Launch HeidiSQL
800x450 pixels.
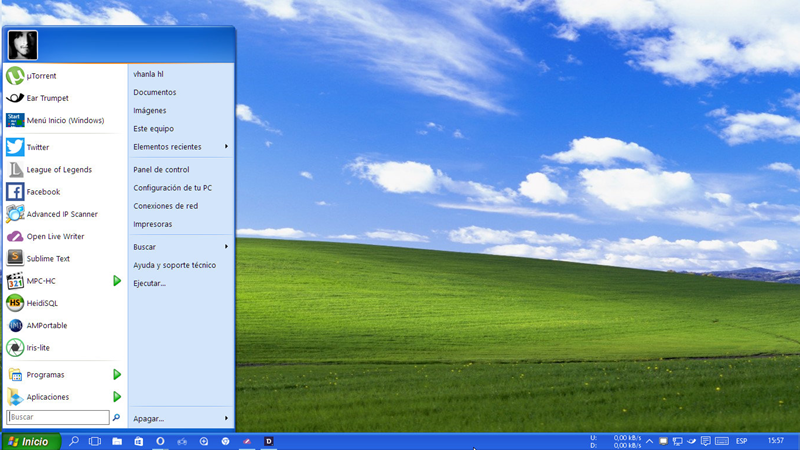pos(65,303)
